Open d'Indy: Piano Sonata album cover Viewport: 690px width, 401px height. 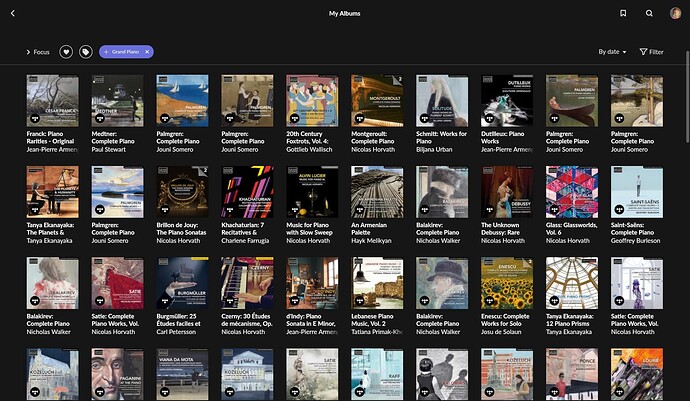point(312,283)
